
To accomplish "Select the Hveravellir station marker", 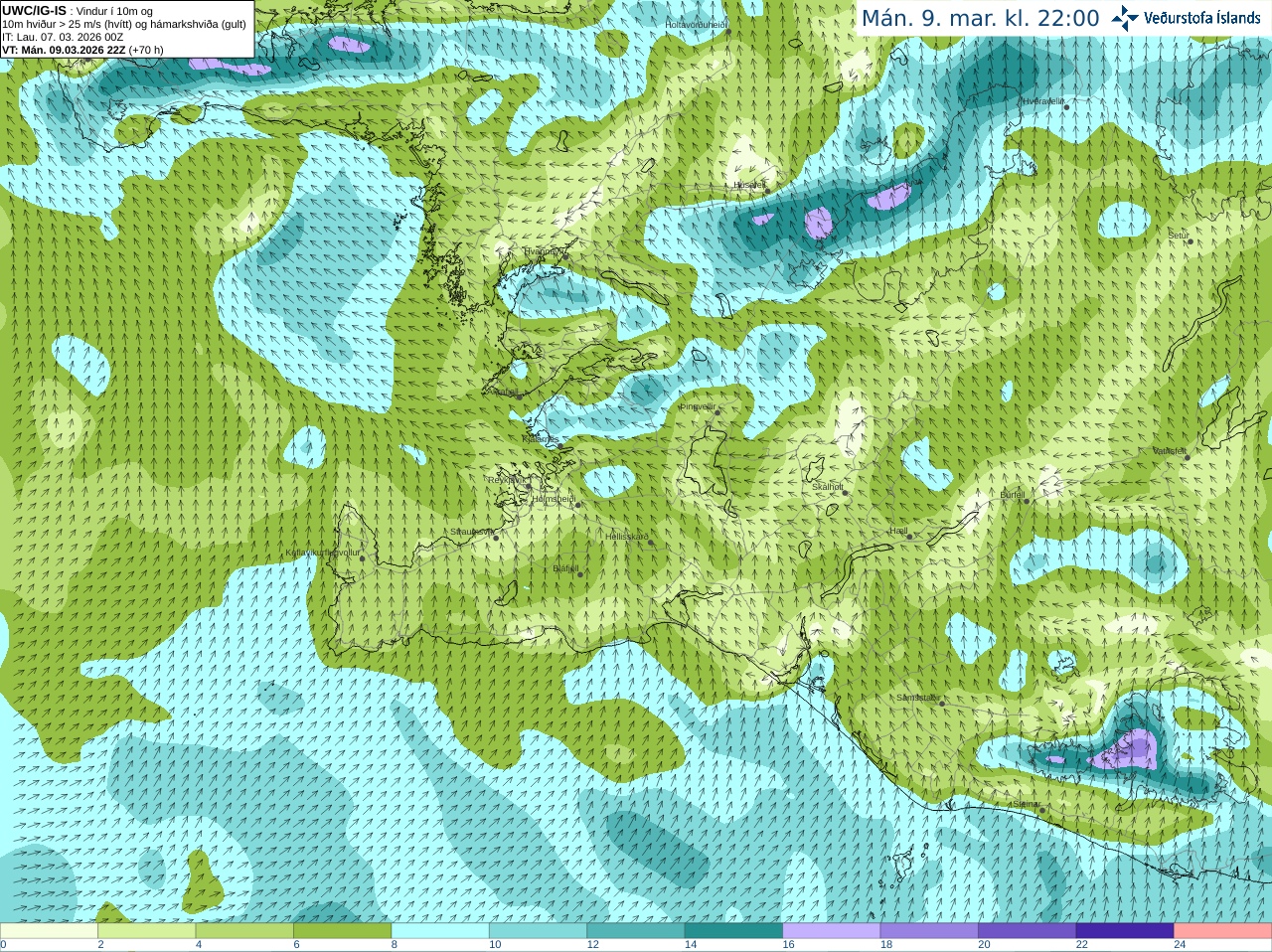I will pos(1066,107).
